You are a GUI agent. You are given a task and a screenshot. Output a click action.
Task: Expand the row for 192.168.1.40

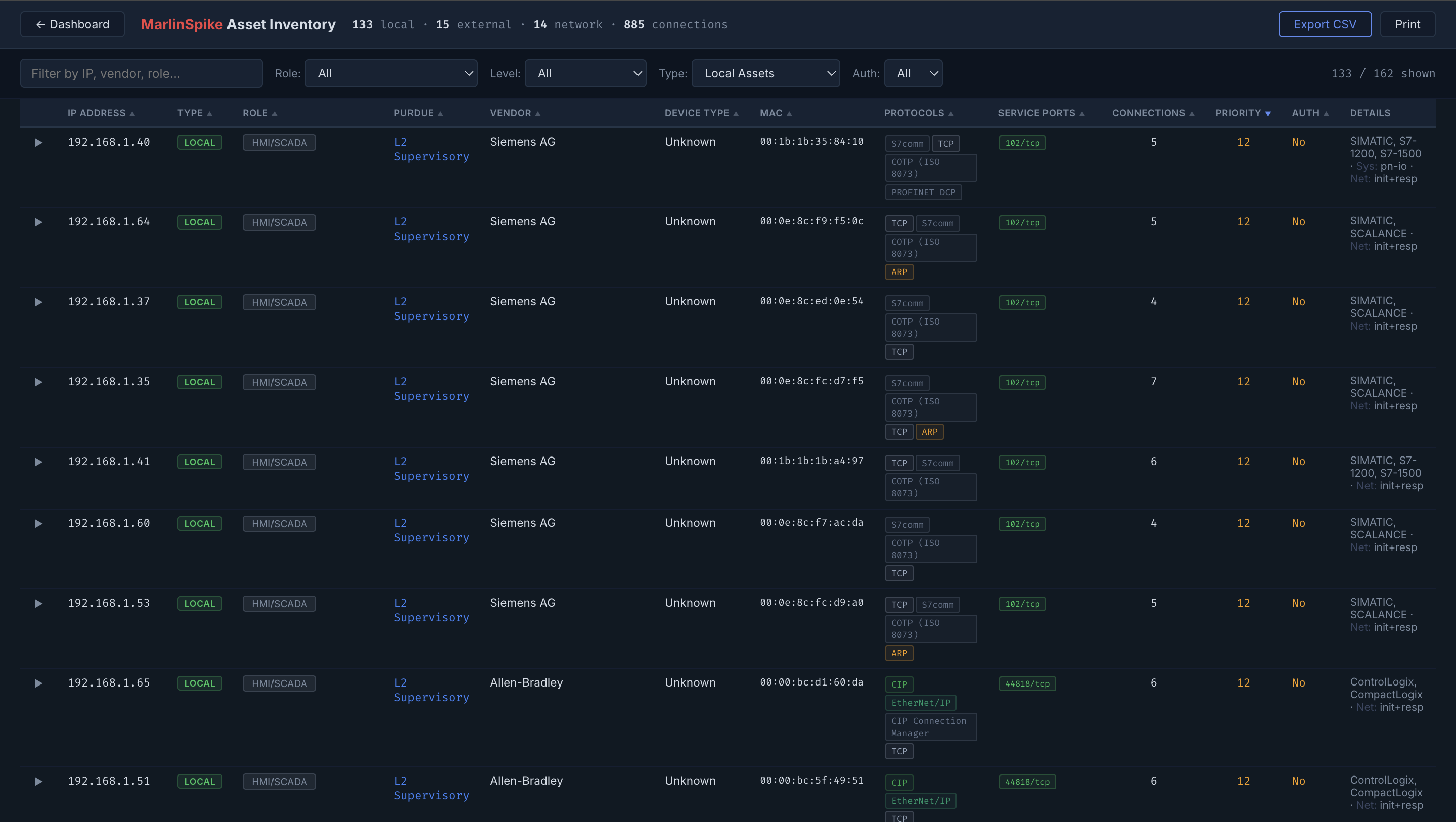[x=38, y=143]
